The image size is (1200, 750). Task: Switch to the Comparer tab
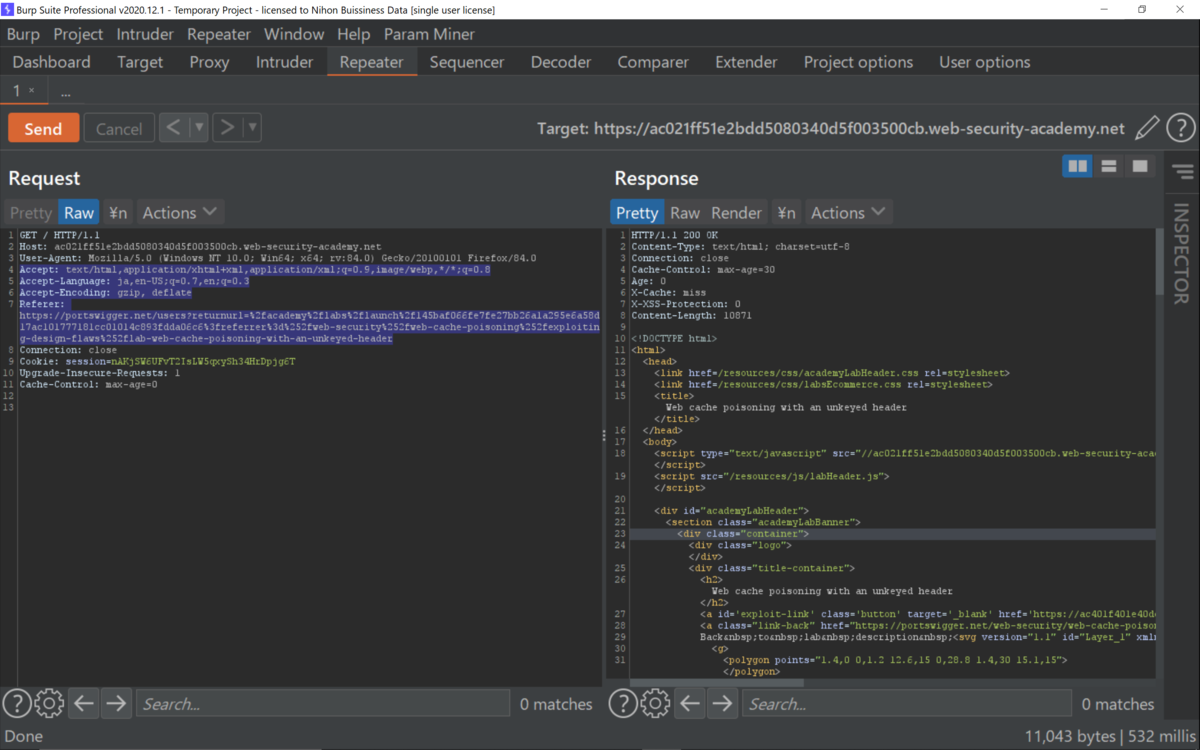653,62
